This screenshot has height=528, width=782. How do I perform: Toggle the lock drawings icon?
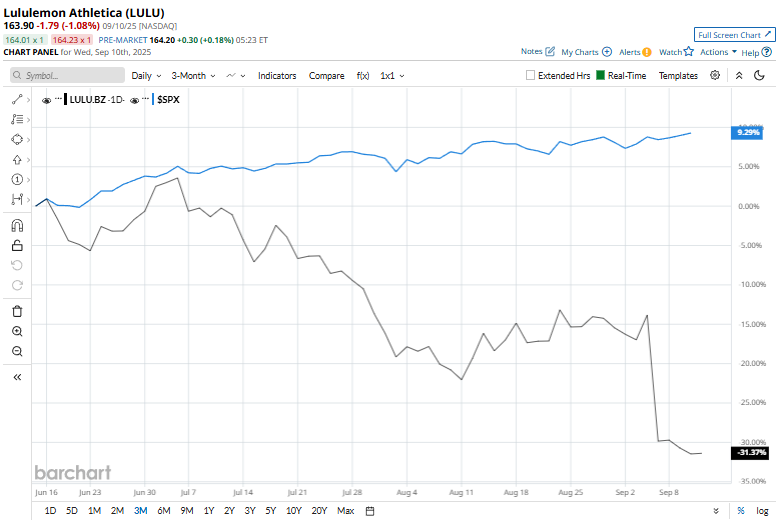pyautogui.click(x=17, y=245)
